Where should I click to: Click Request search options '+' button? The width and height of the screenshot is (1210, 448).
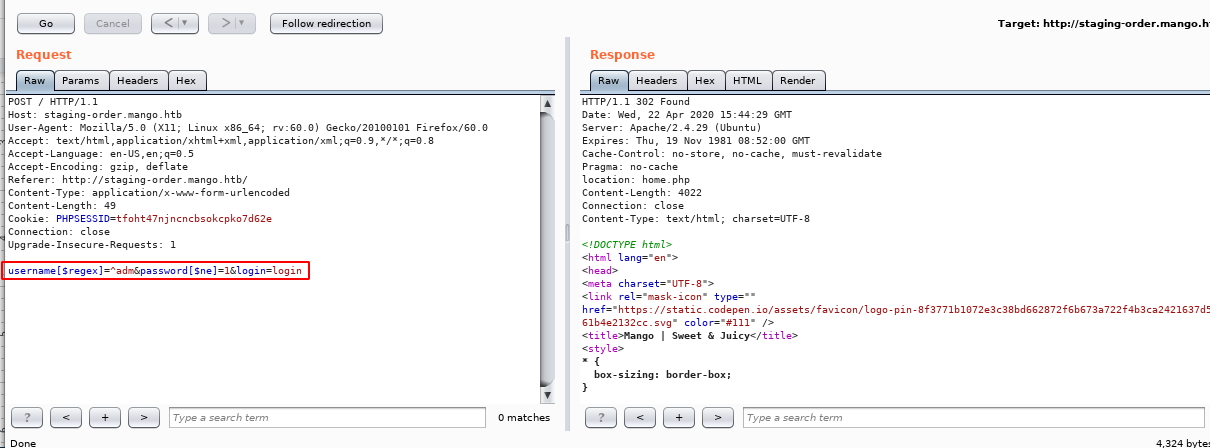click(104, 417)
